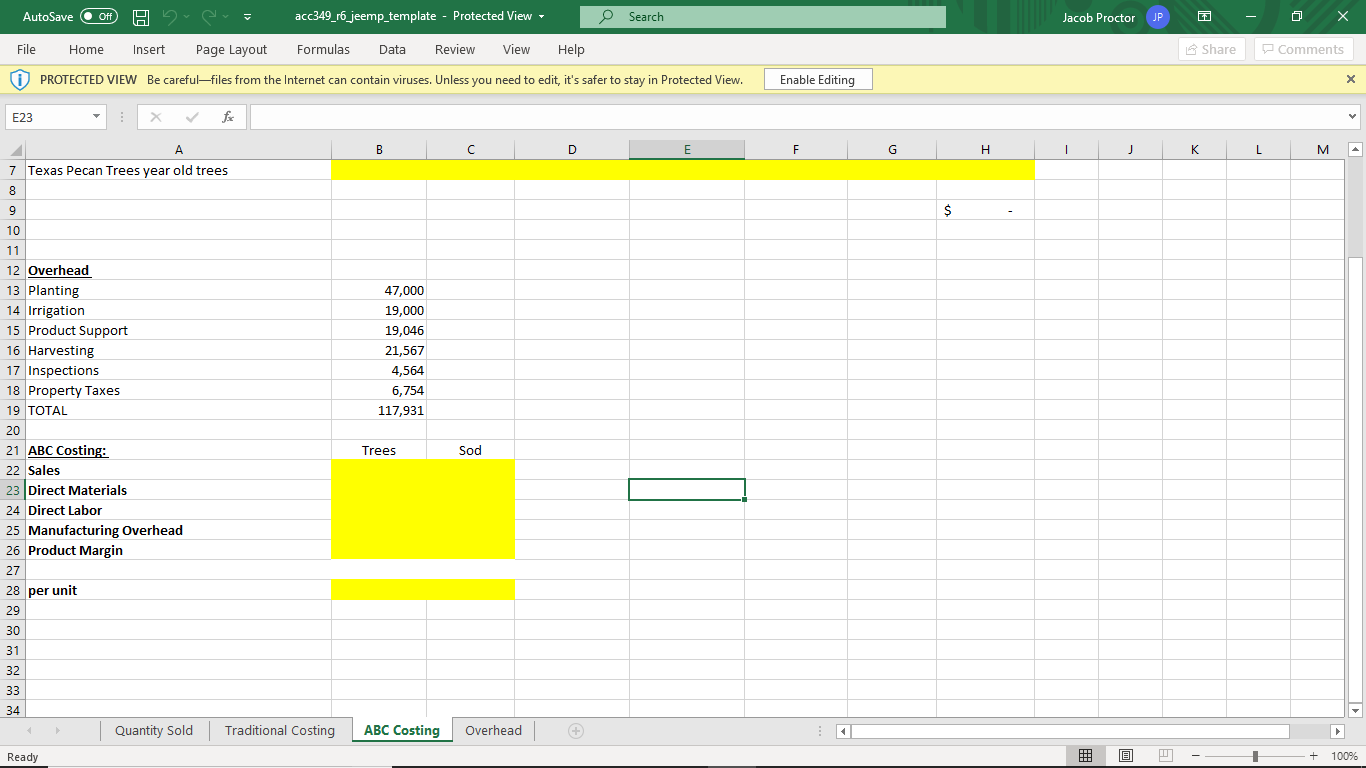Click the Share button

pos(1210,49)
